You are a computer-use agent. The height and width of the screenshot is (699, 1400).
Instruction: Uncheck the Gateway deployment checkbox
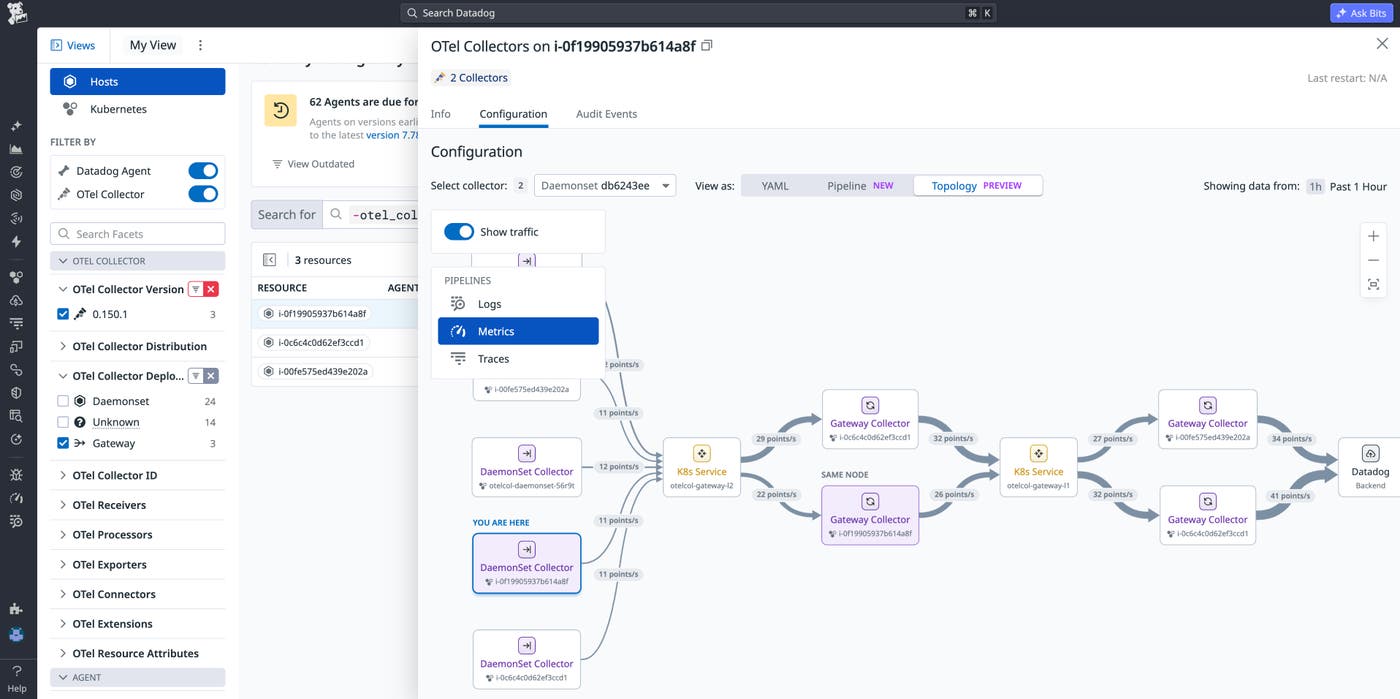click(63, 443)
